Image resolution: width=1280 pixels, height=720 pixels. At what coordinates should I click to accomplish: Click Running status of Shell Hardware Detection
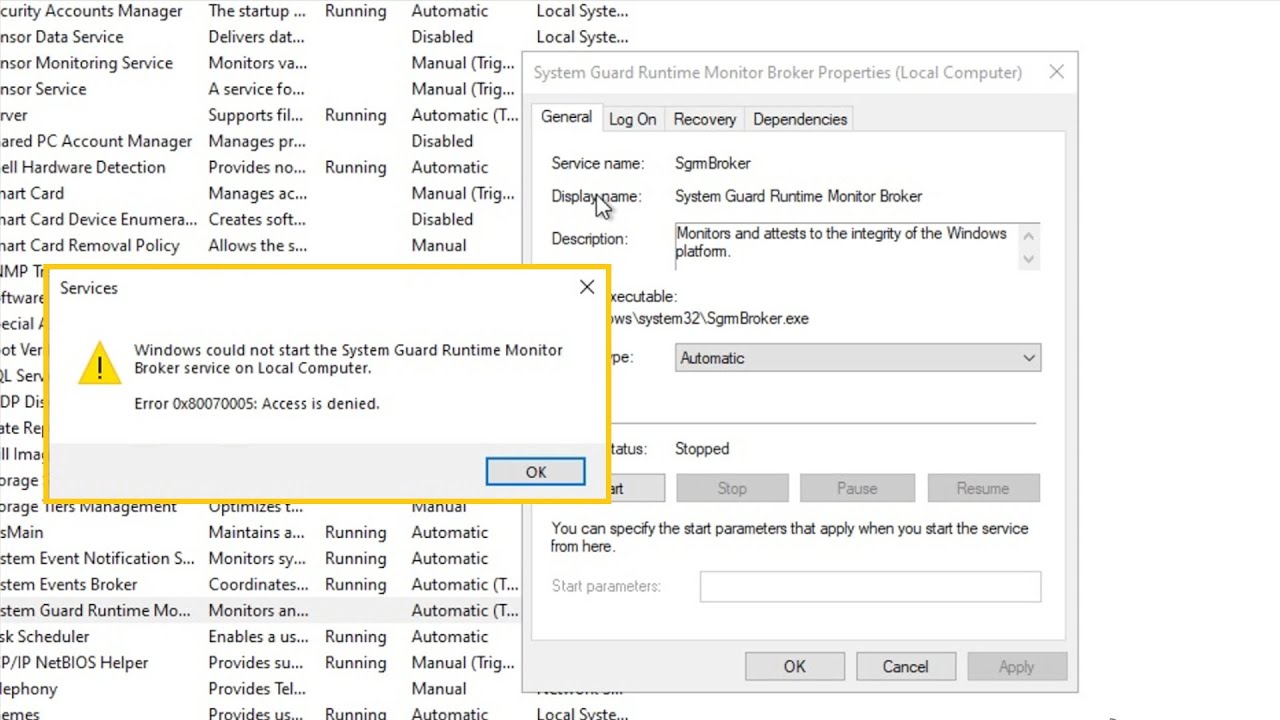pos(355,167)
